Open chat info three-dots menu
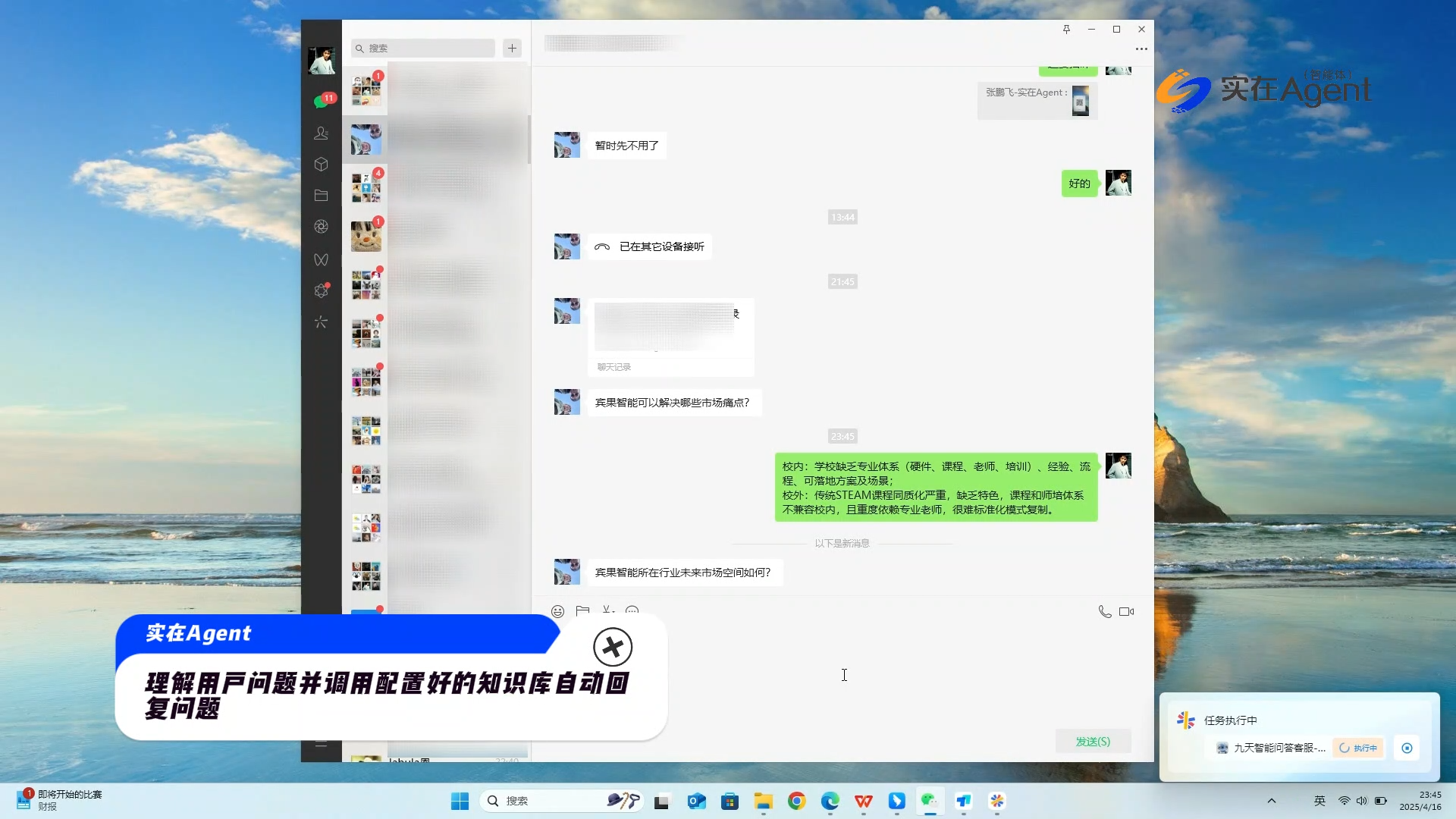Viewport: 1456px width, 819px height. coord(1141,49)
